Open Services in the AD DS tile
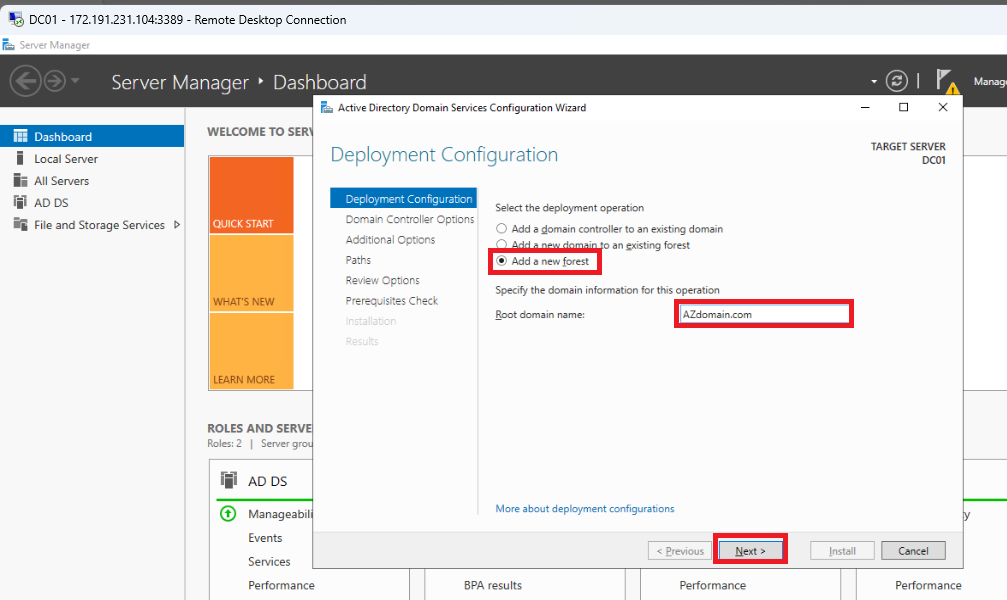 269,561
